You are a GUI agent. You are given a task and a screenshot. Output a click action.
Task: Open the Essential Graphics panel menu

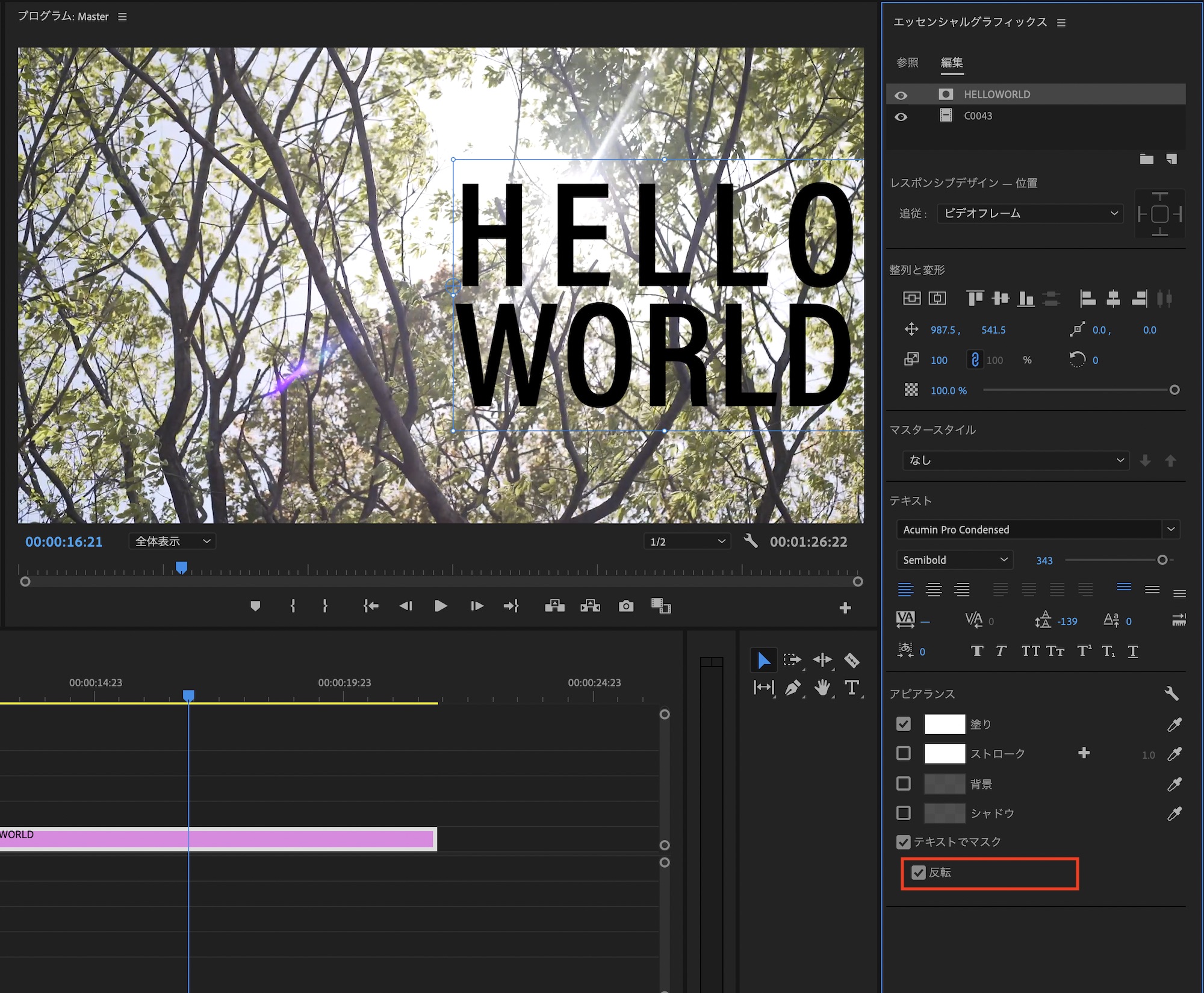coord(1061,23)
